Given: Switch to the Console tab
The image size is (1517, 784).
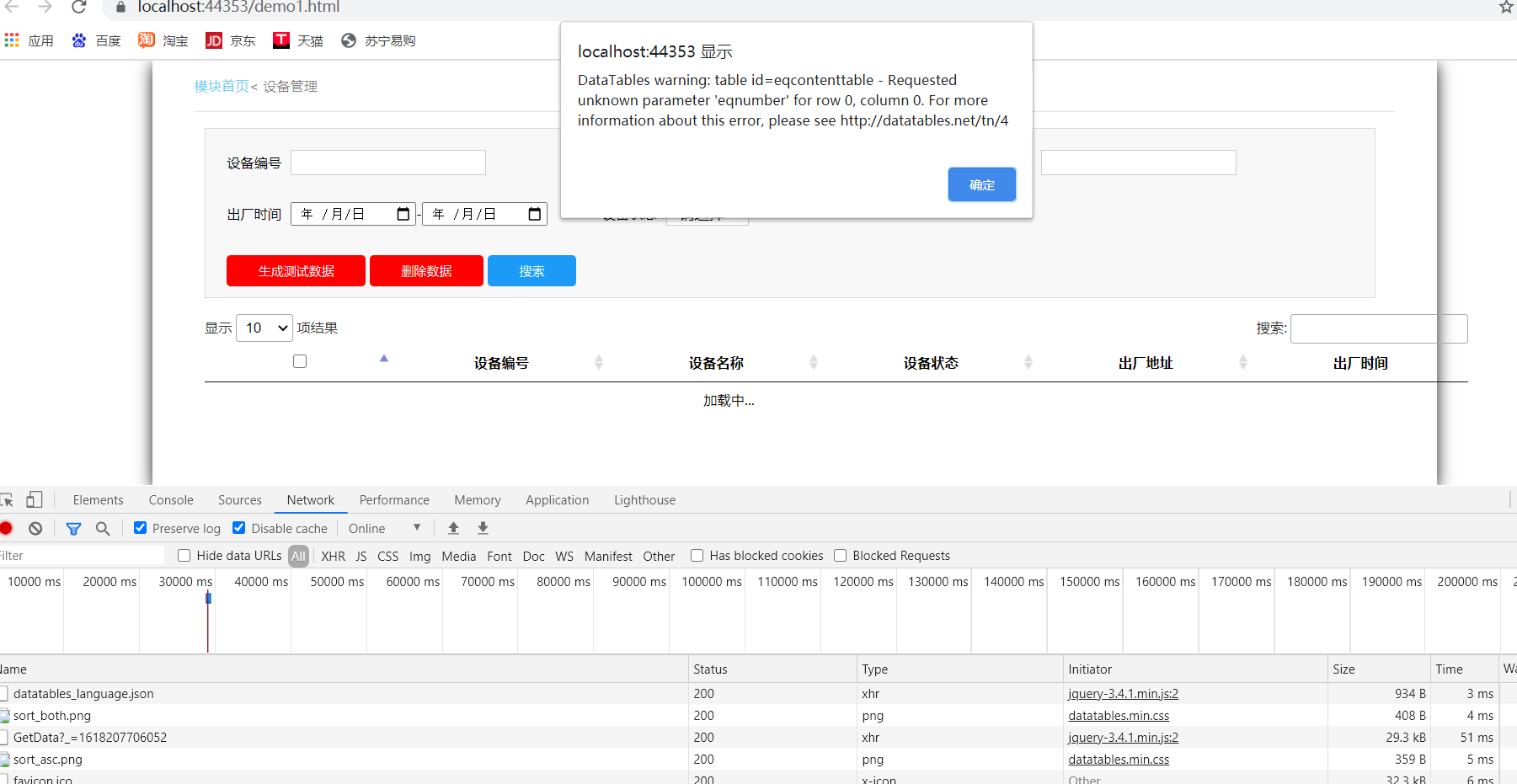Looking at the screenshot, I should 171,500.
